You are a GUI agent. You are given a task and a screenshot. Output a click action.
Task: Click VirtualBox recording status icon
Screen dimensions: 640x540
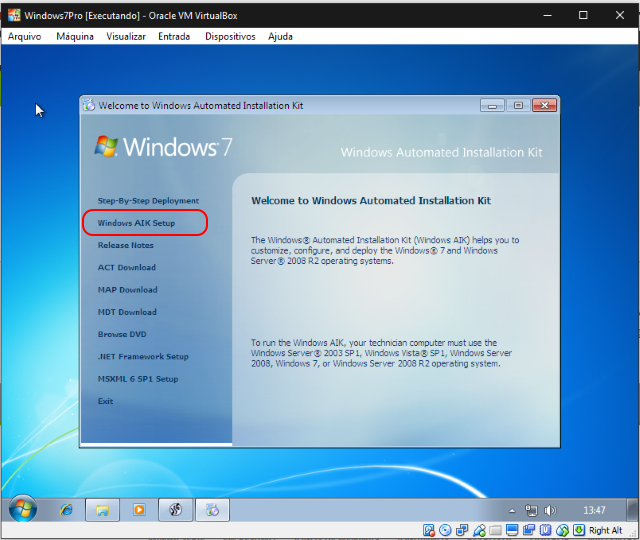click(529, 530)
